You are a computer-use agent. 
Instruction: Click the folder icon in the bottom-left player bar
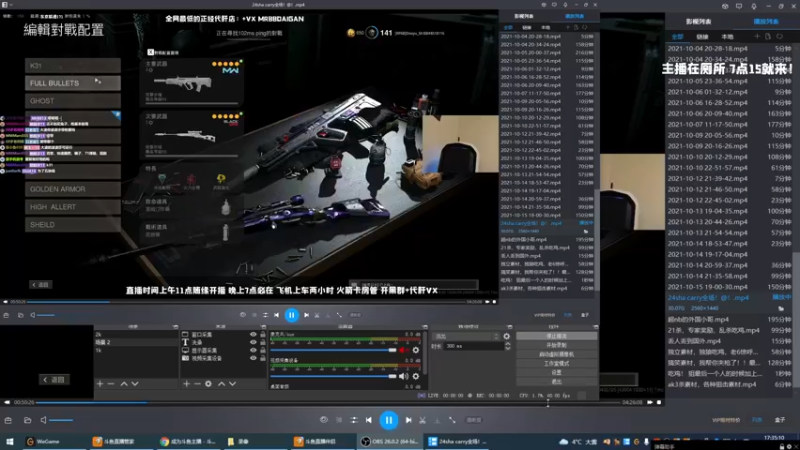pyautogui.click(x=28, y=420)
